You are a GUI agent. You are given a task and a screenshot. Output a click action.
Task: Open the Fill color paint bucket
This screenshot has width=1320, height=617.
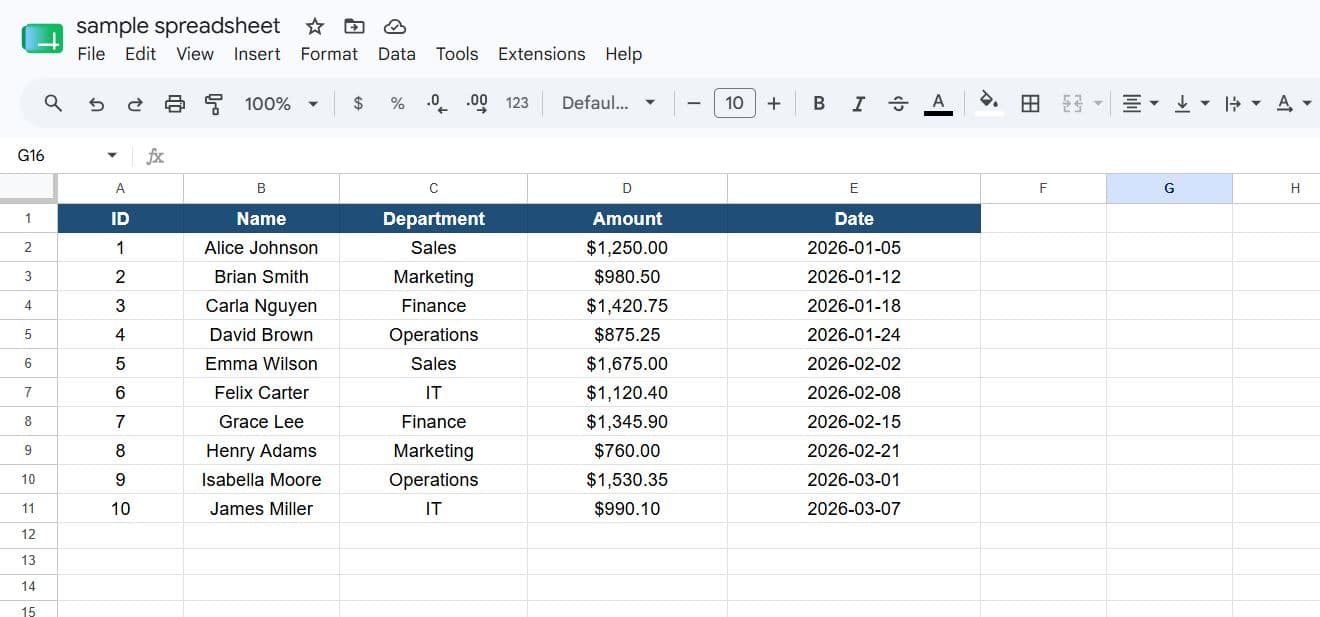click(989, 103)
